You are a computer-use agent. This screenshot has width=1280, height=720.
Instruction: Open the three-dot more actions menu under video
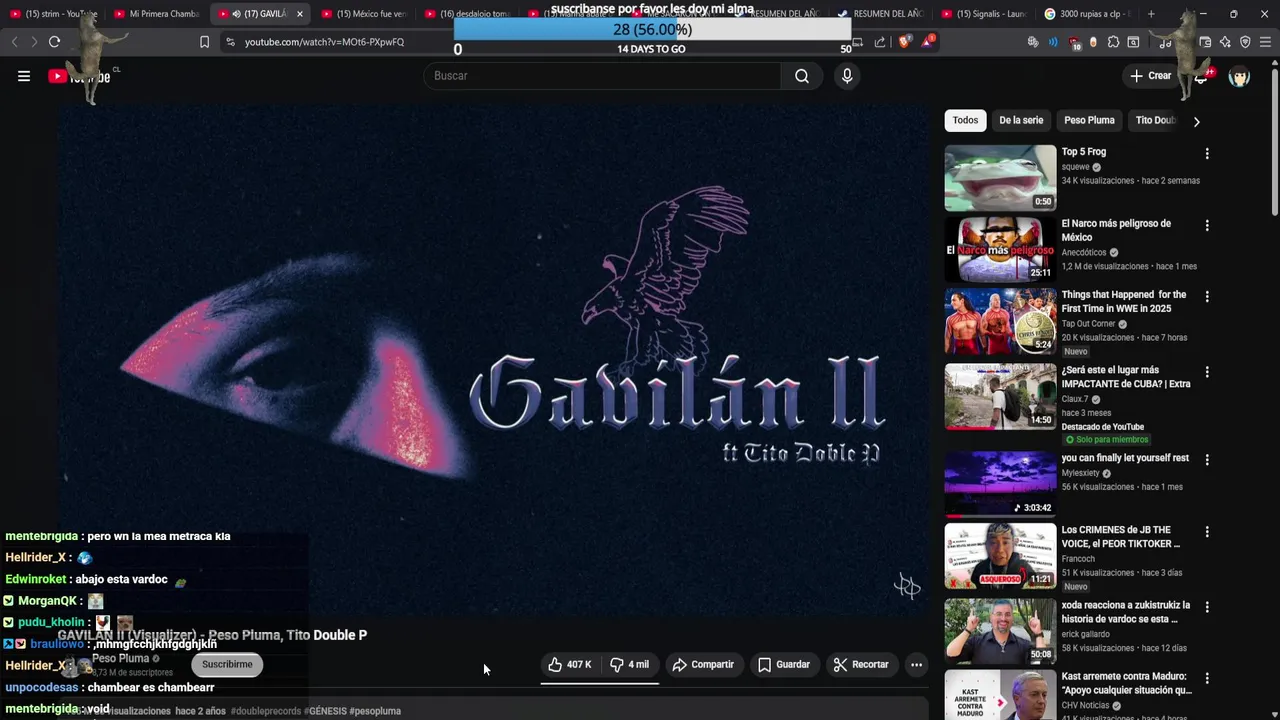(916, 664)
